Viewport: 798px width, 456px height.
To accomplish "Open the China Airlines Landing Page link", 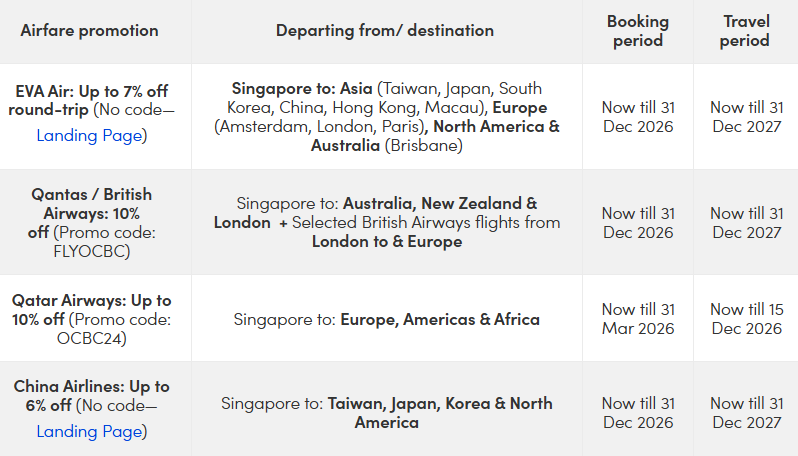I will point(91,432).
